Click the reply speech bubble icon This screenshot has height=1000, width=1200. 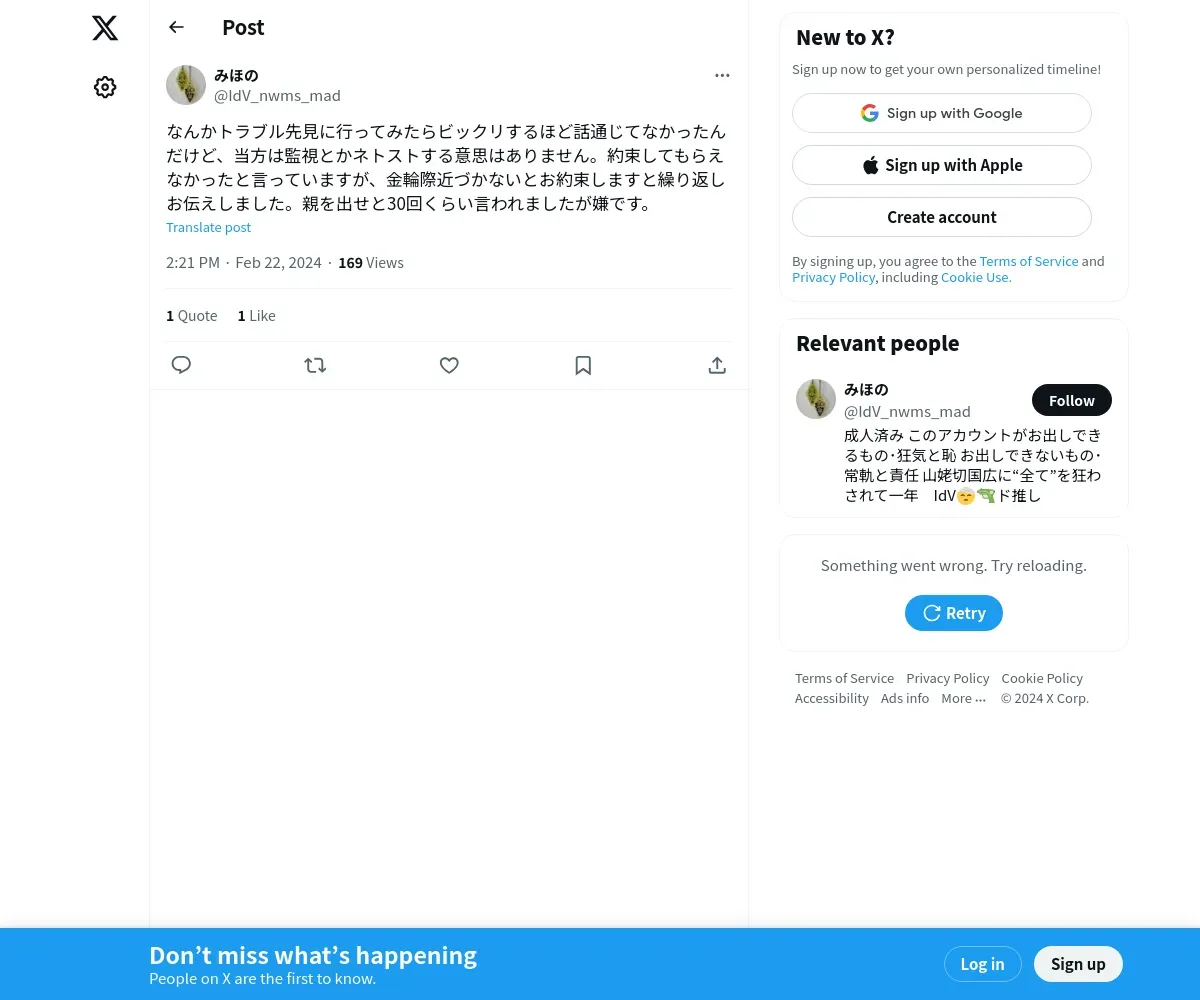[181, 365]
